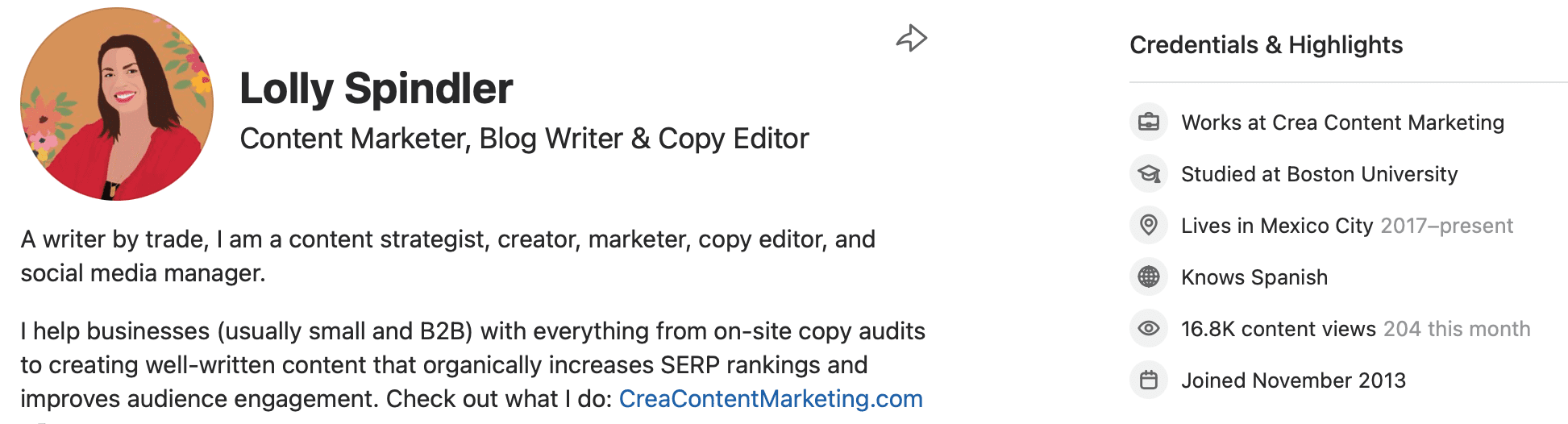
Task: Click the briefcase employment icon
Action: click(x=1149, y=123)
